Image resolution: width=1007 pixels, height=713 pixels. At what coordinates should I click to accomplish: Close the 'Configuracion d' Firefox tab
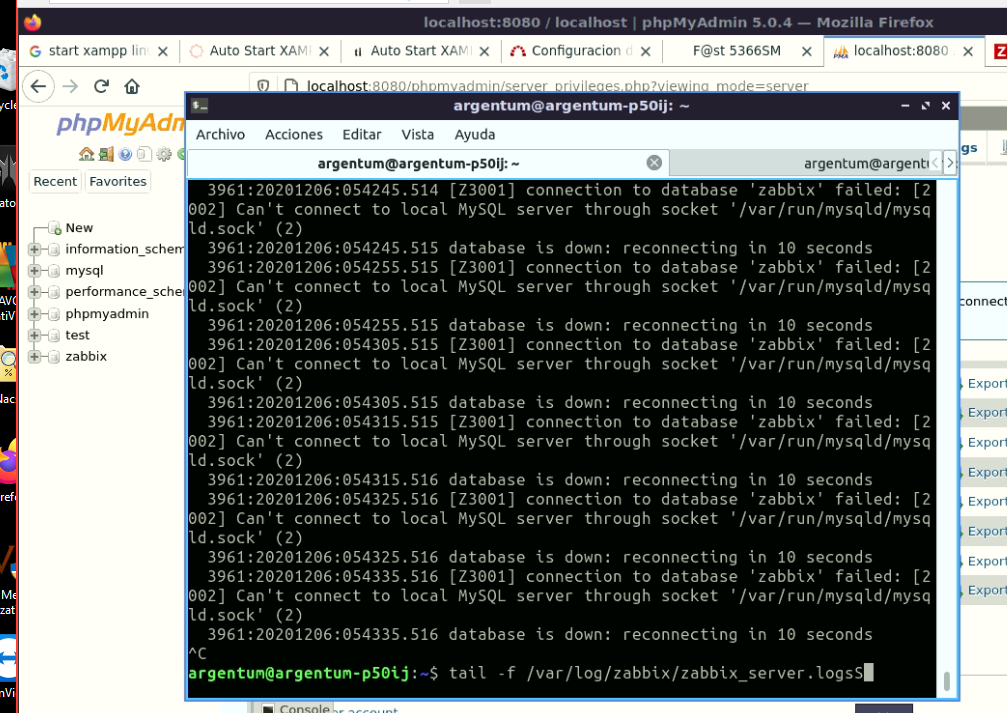pos(645,51)
